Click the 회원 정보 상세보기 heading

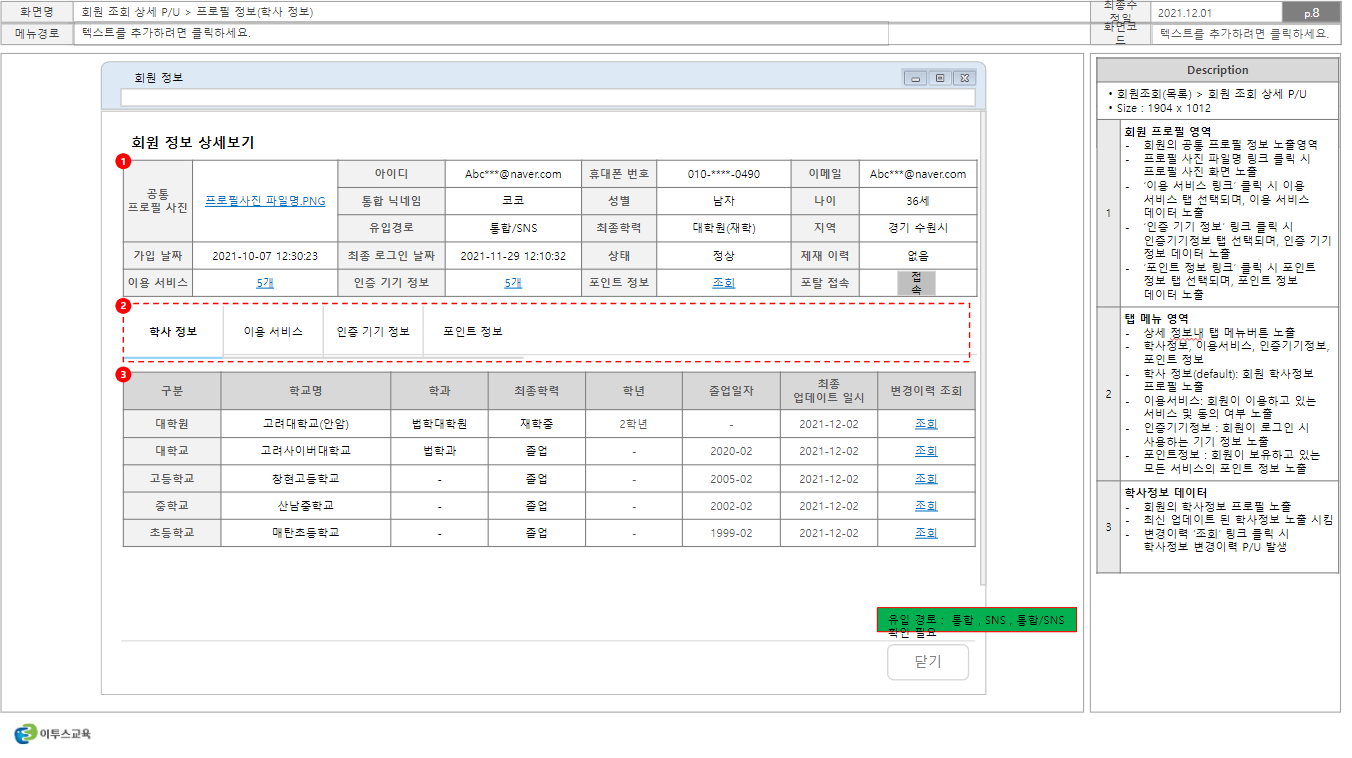pyautogui.click(x=193, y=143)
